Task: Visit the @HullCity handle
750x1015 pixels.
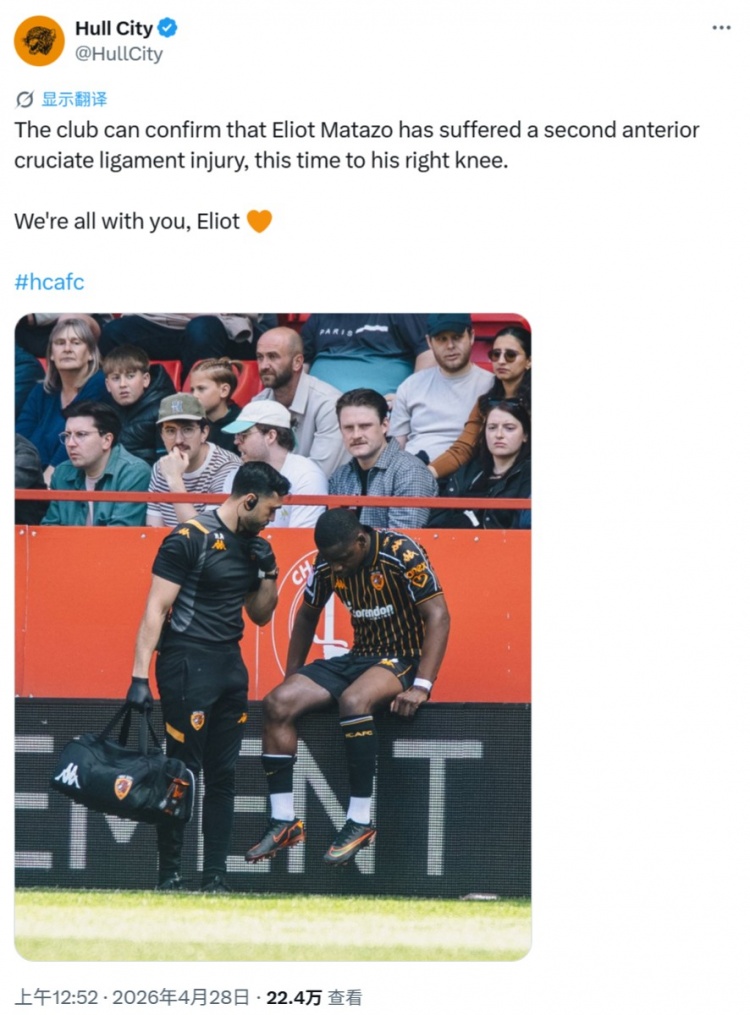Action: tap(119, 54)
